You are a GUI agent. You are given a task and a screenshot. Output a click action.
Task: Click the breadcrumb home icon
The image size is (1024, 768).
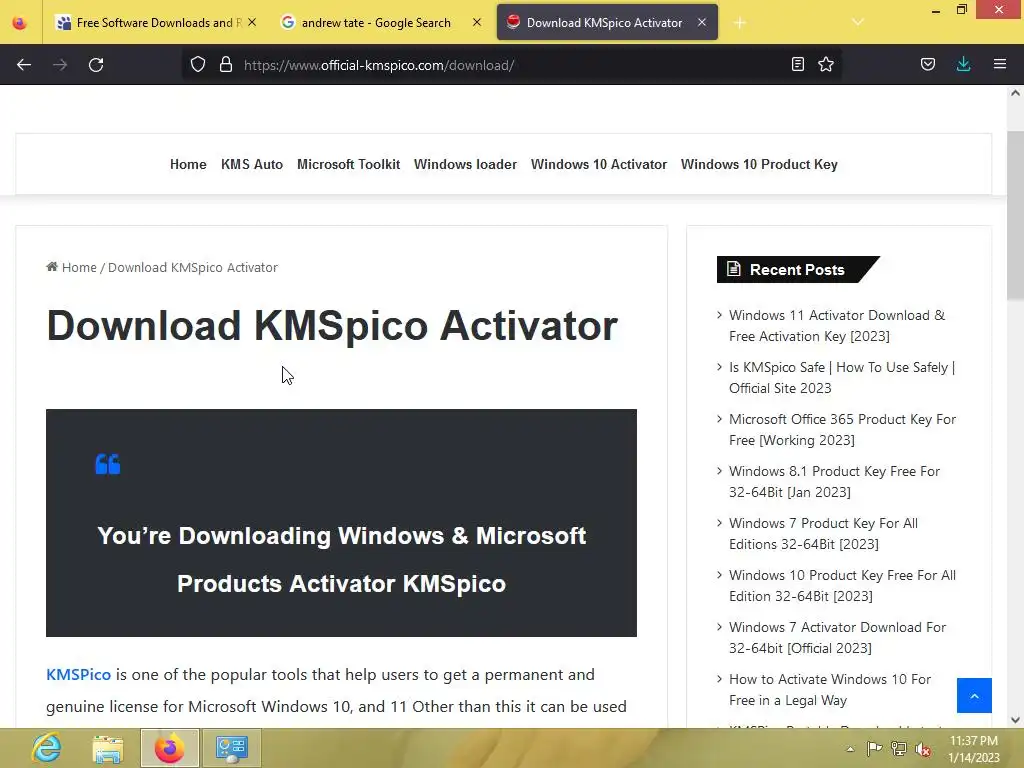tap(52, 266)
